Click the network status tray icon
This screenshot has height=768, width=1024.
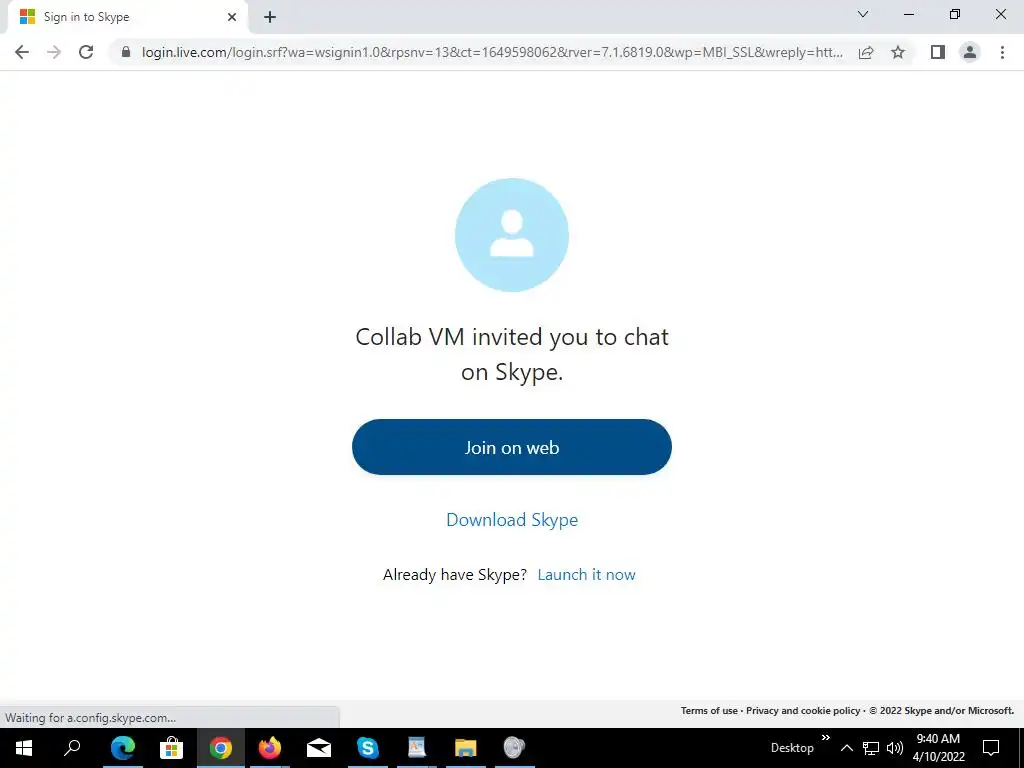tap(871, 748)
